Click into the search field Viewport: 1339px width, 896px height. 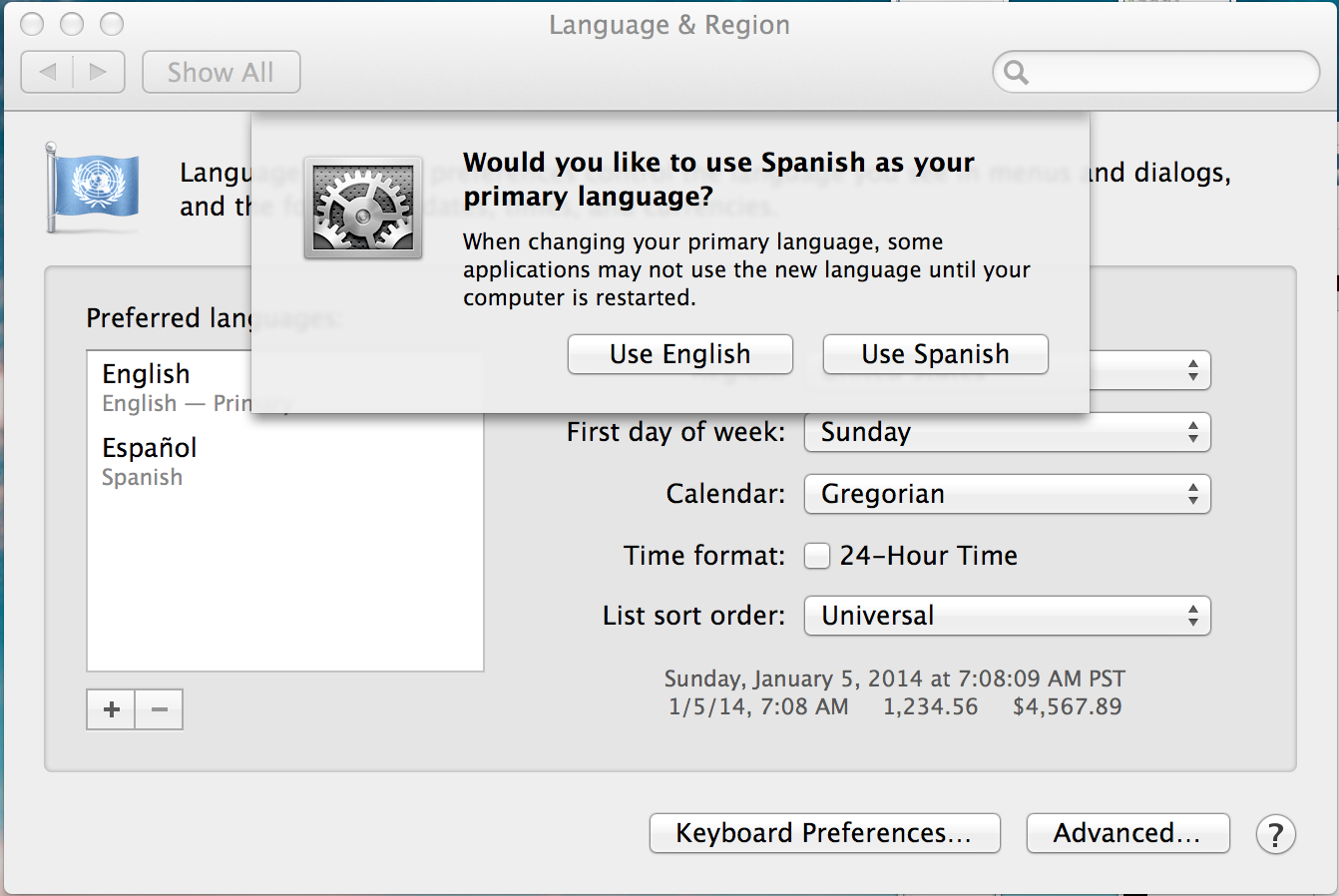[x=1167, y=72]
